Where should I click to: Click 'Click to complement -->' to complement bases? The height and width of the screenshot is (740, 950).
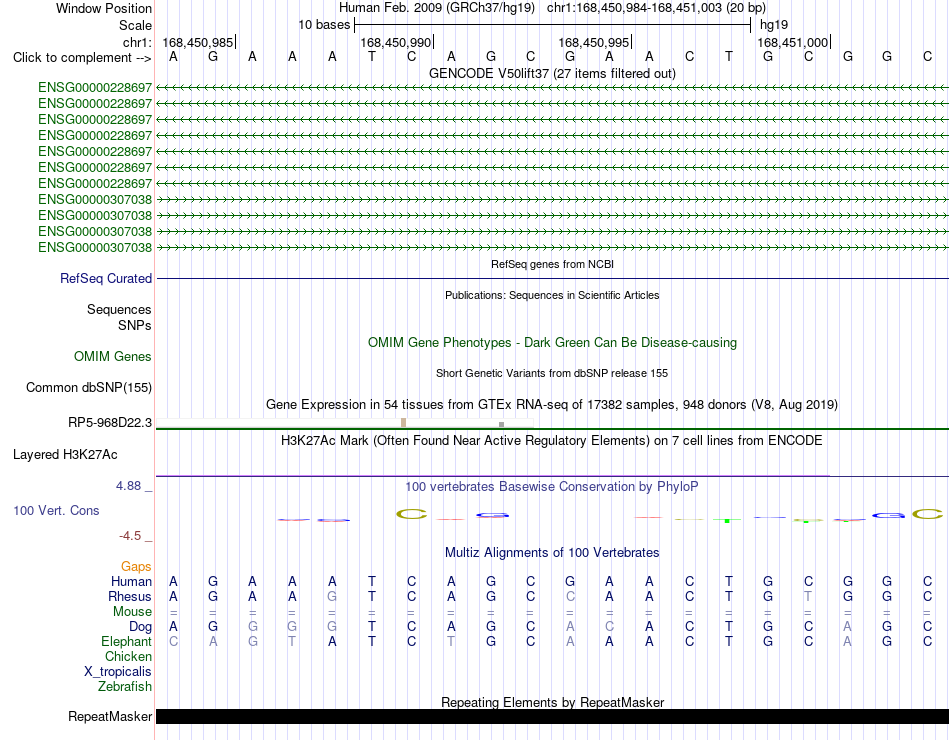click(x=82, y=58)
